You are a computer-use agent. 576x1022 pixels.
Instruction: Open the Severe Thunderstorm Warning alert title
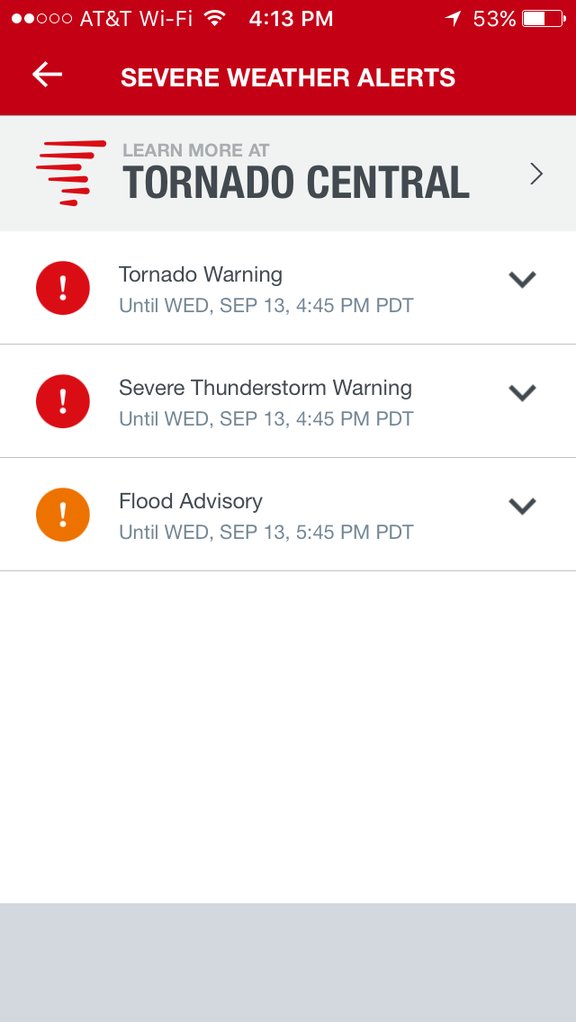265,388
